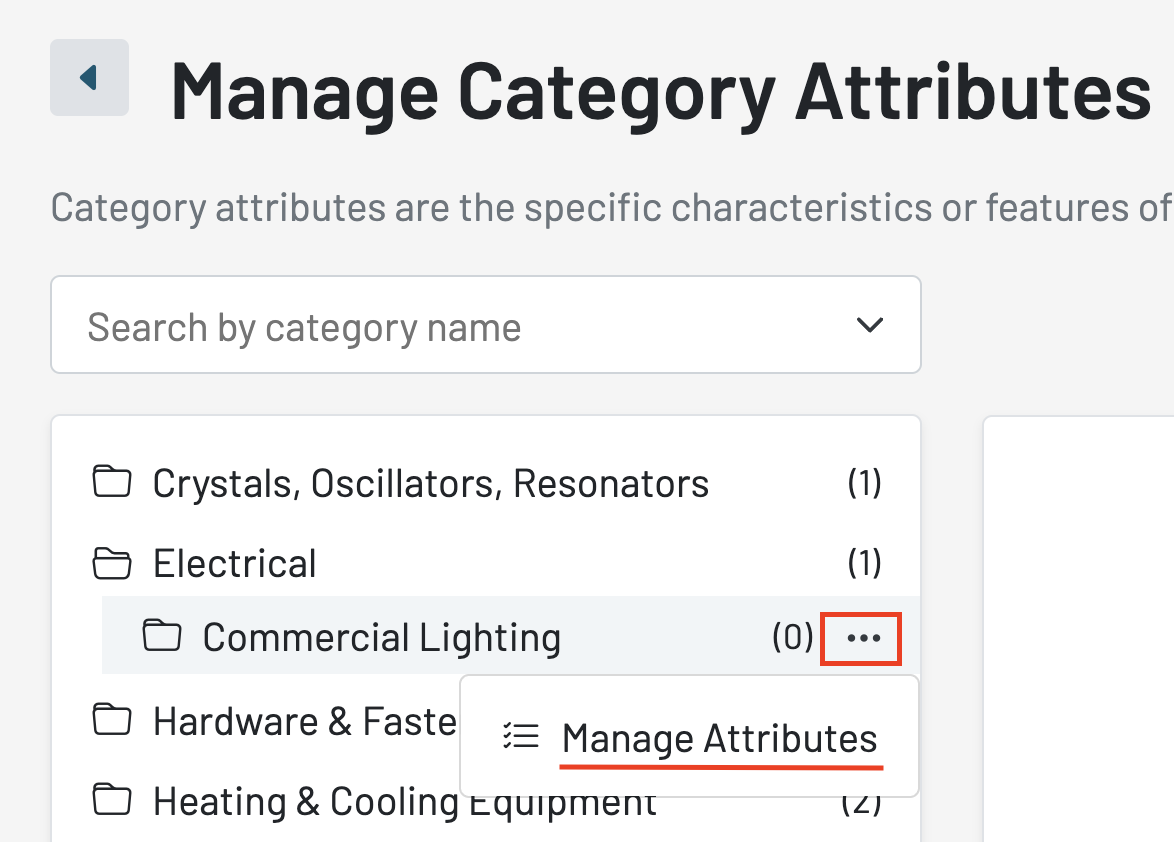The height and width of the screenshot is (842, 1174).
Task: Click the (1) count next to Electrical
Action: click(864, 563)
